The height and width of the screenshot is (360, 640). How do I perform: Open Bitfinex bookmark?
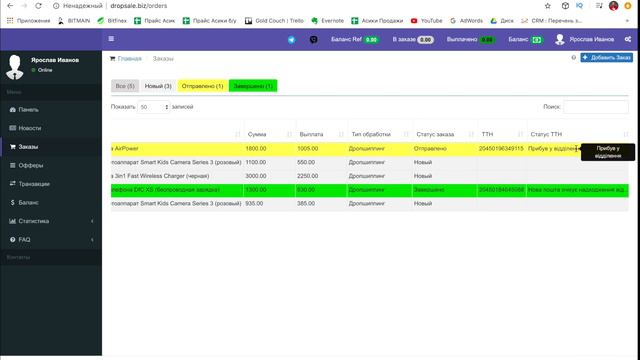pyautogui.click(x=112, y=20)
